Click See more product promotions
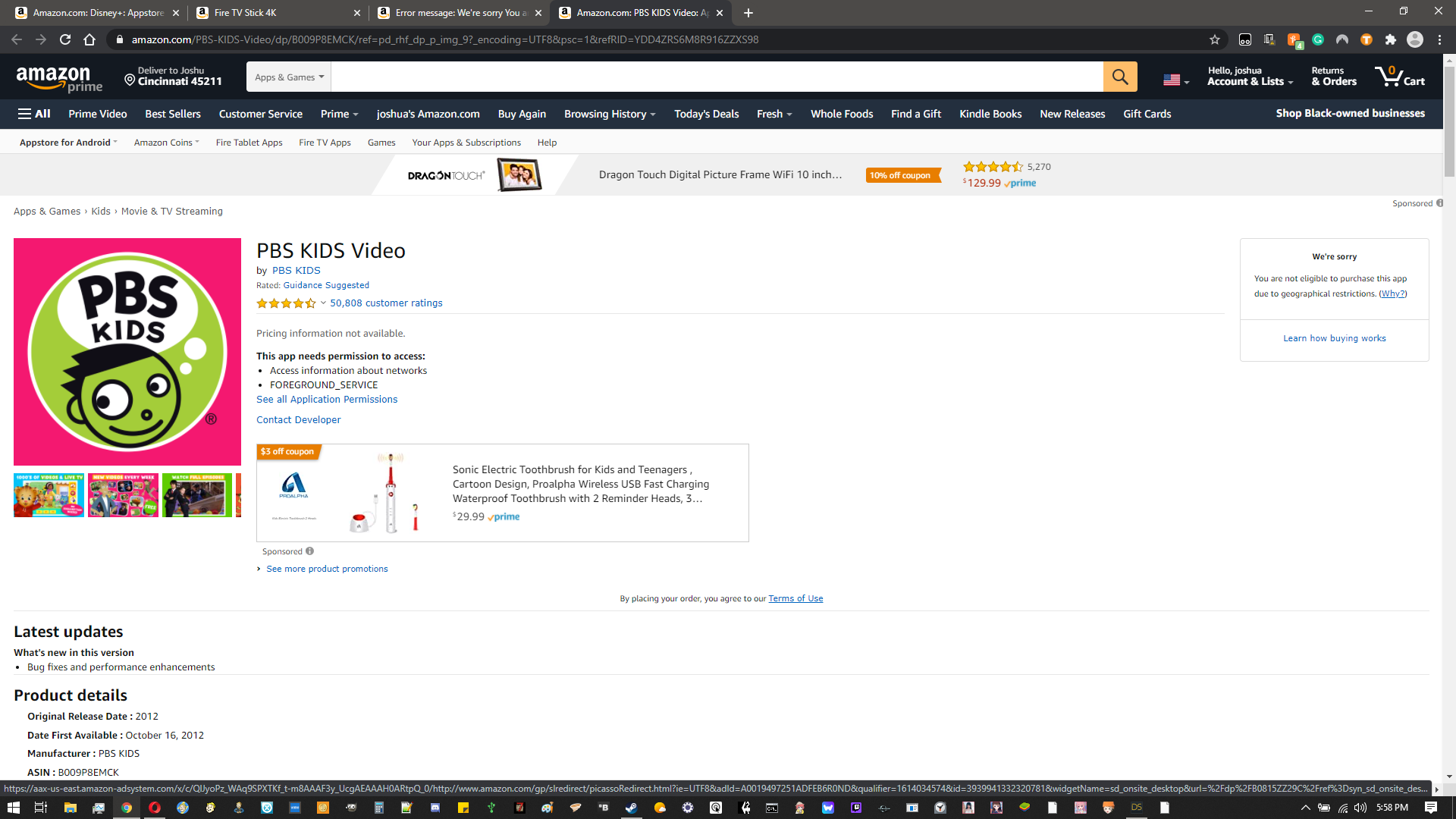1456x819 pixels. click(x=327, y=569)
